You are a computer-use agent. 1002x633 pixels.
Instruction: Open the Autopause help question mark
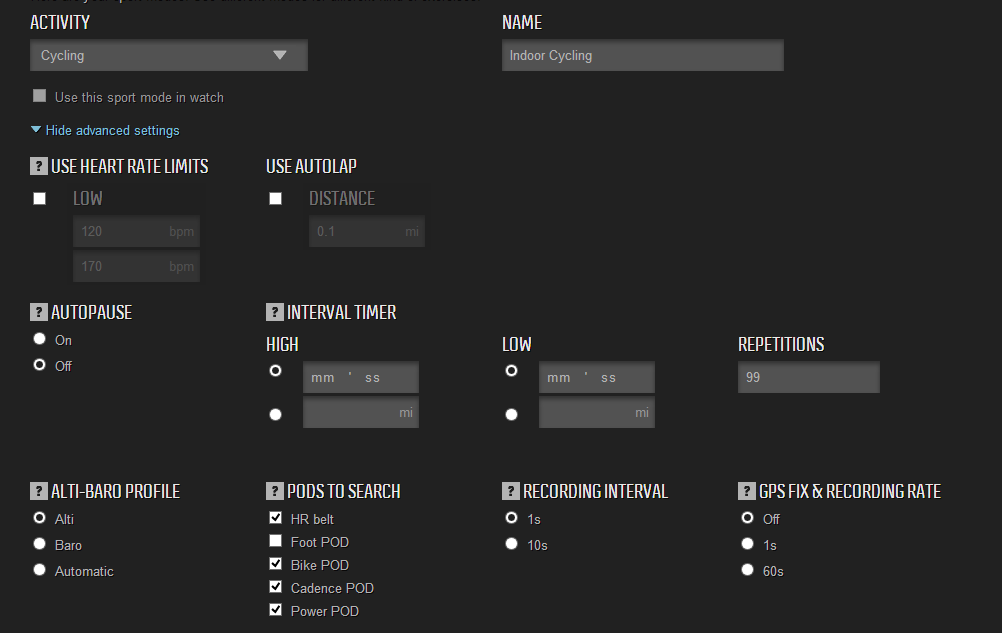pyautogui.click(x=38, y=312)
